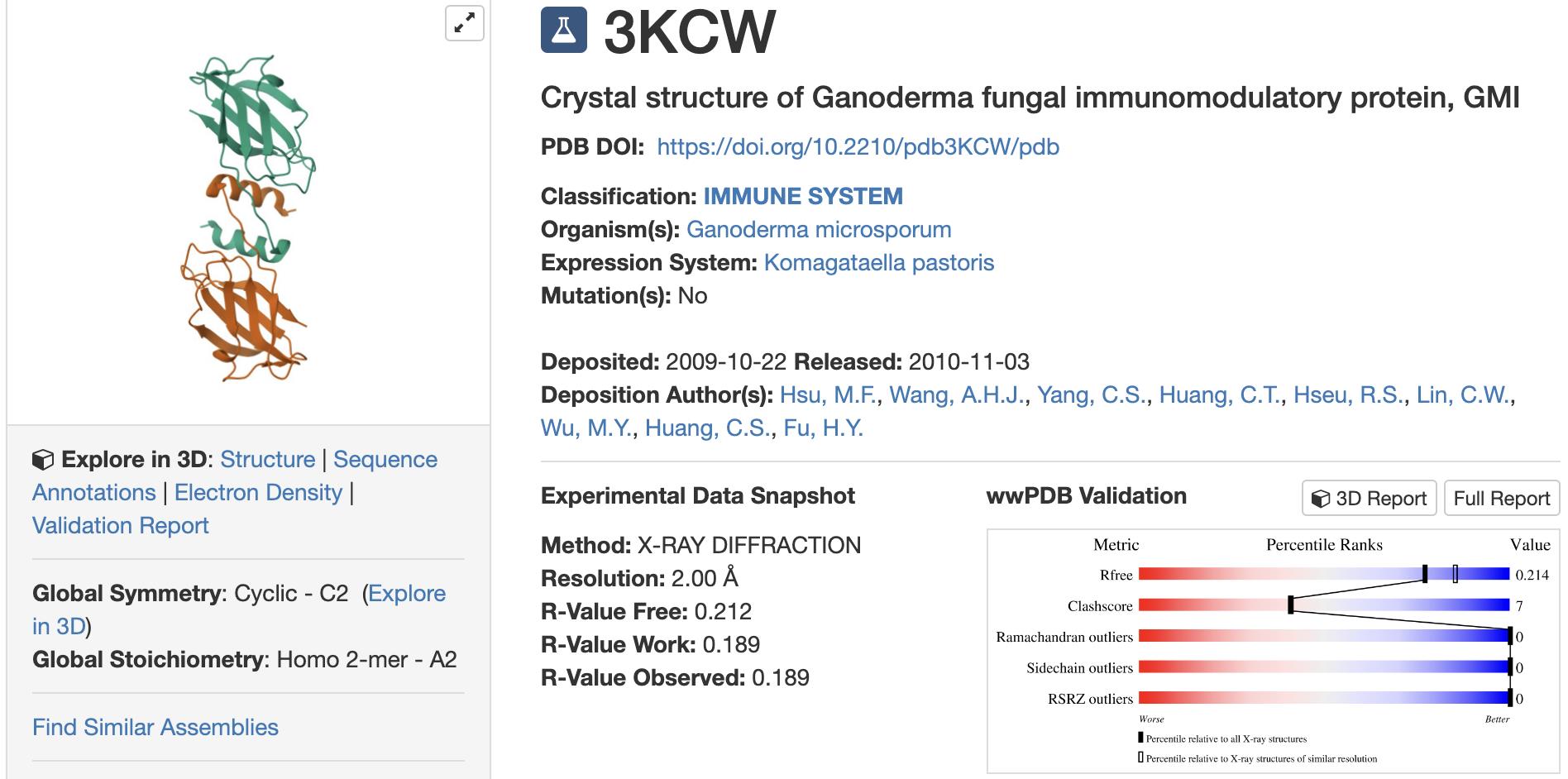This screenshot has height=779, width=1568.
Task: Open the IMMUNE SYSTEM classification link
Action: point(803,197)
